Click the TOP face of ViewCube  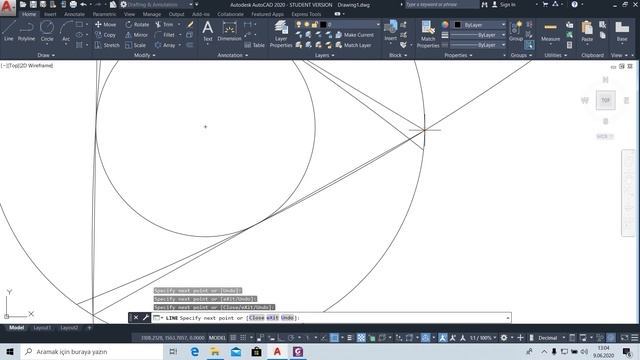pyautogui.click(x=605, y=100)
